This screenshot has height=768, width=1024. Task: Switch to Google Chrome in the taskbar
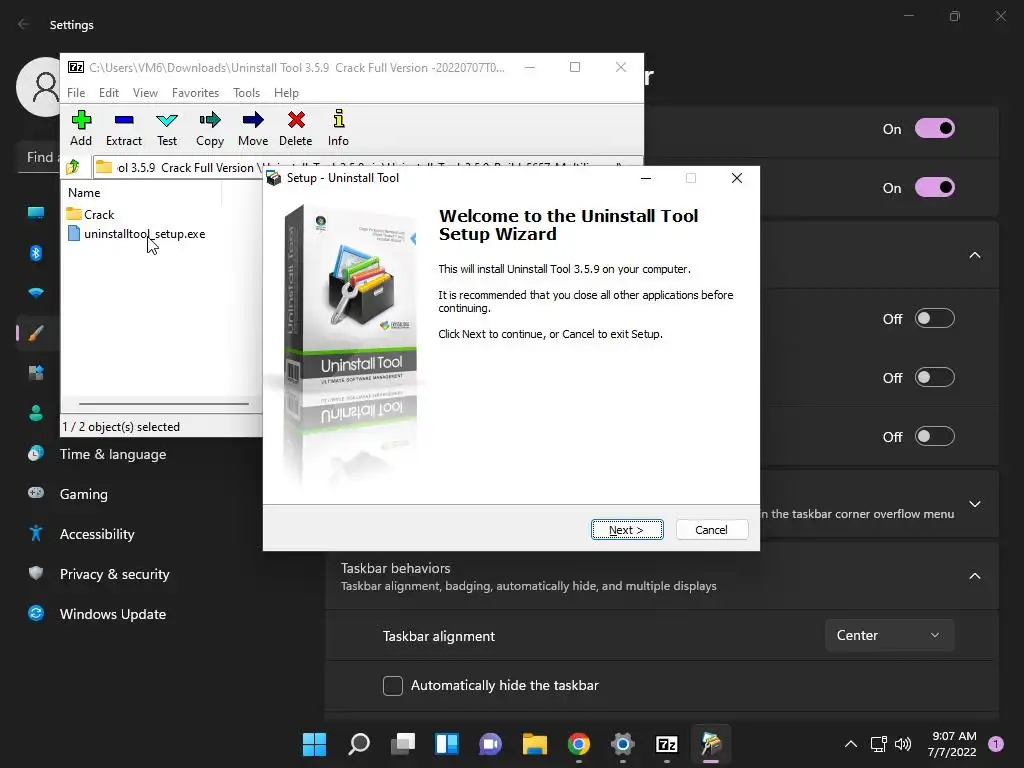(579, 744)
